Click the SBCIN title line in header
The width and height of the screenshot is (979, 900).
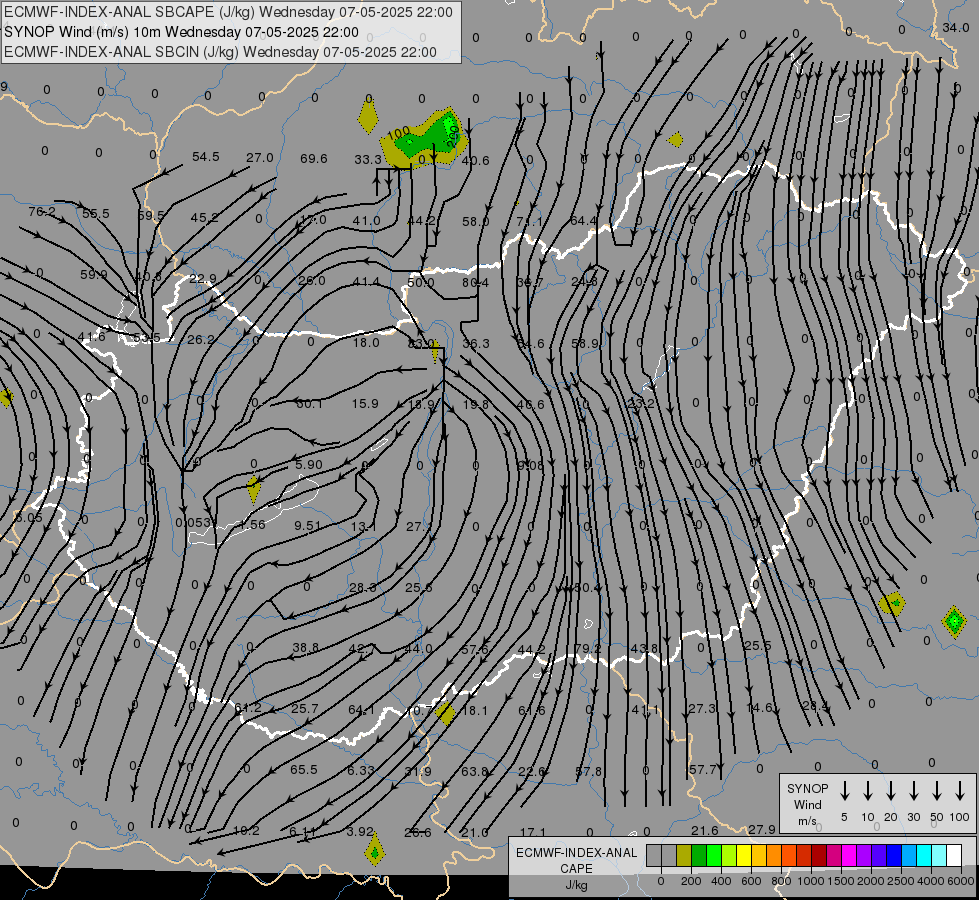pyautogui.click(x=220, y=52)
